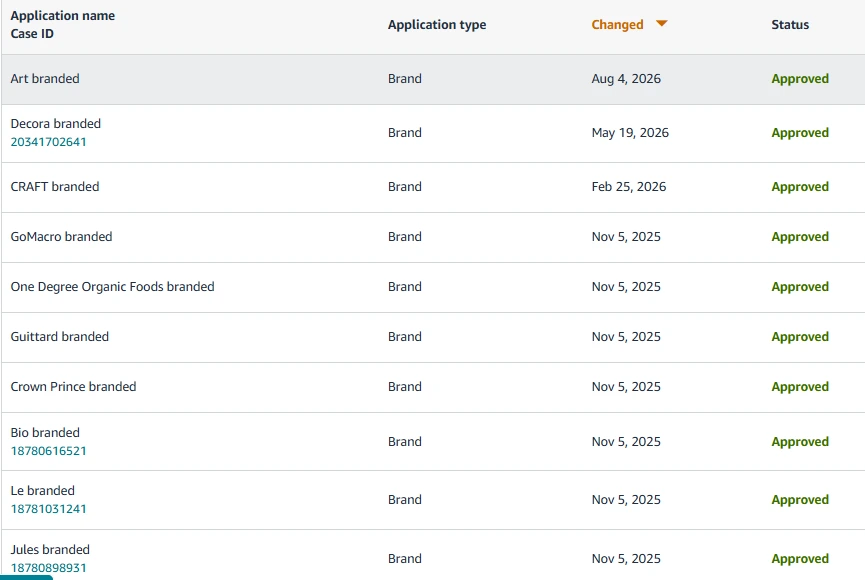865x580 pixels.
Task: Click Brand type in GoMacro branded row
Action: (x=404, y=237)
